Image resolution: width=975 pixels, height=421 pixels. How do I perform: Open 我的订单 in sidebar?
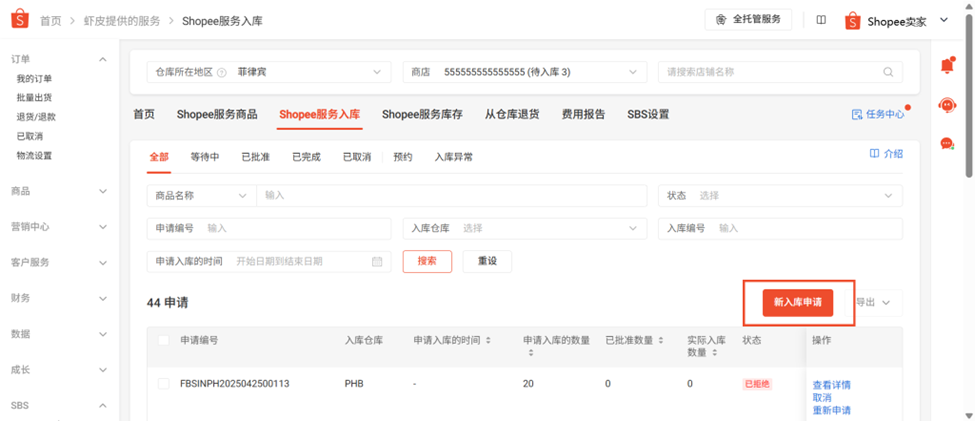(x=34, y=78)
